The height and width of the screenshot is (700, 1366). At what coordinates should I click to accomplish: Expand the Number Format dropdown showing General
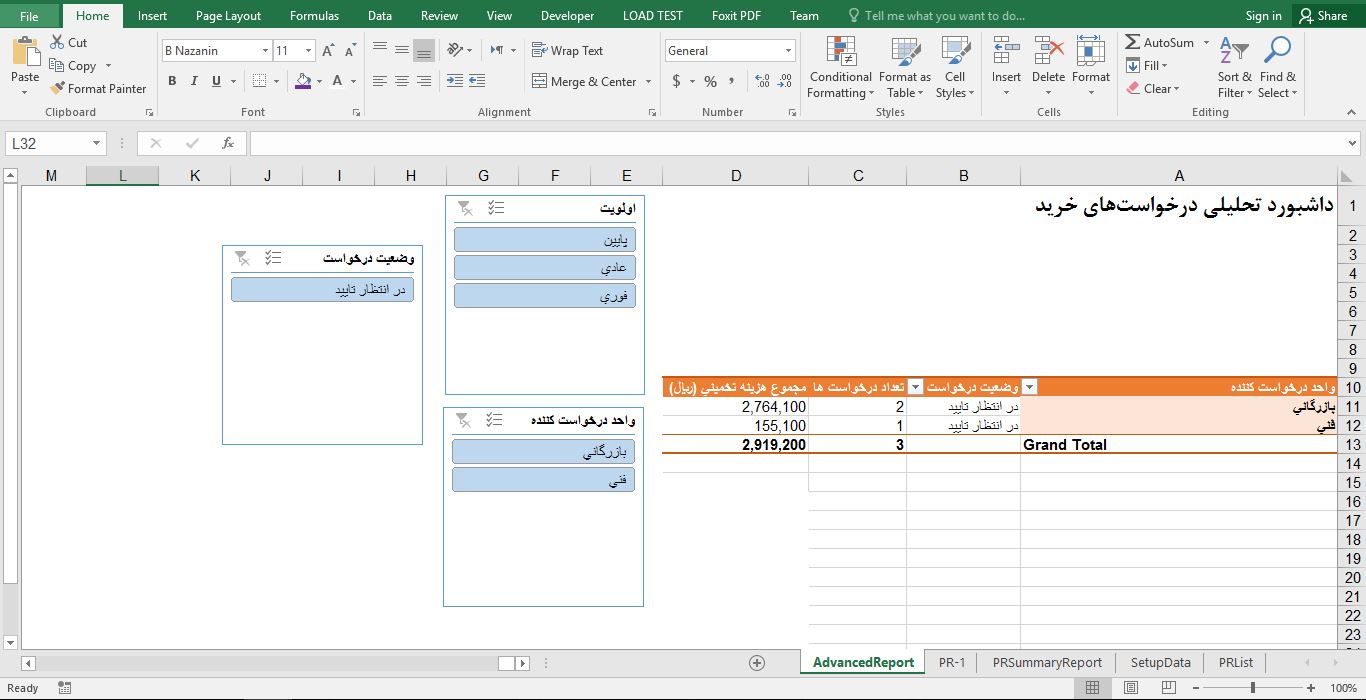[787, 49]
